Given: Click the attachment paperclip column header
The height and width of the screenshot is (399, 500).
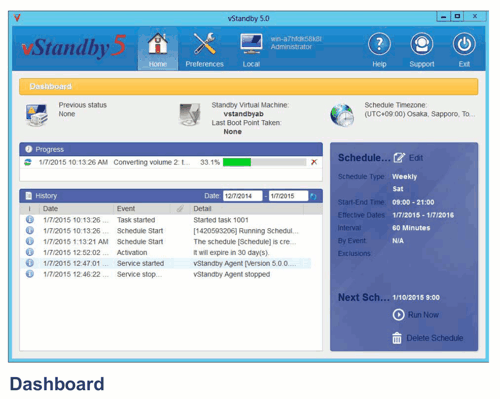Looking at the screenshot, I should pos(180,209).
